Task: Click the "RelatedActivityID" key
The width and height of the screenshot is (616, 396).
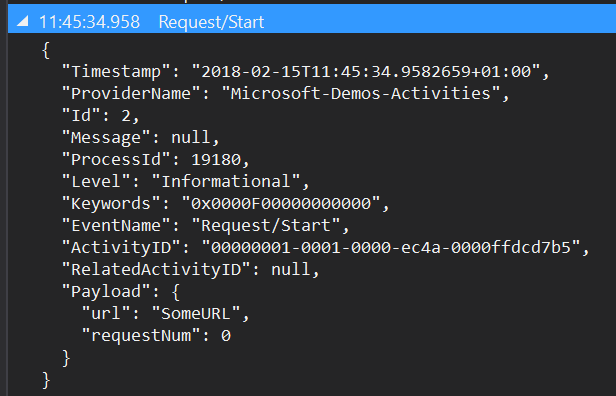Action: tap(156, 270)
